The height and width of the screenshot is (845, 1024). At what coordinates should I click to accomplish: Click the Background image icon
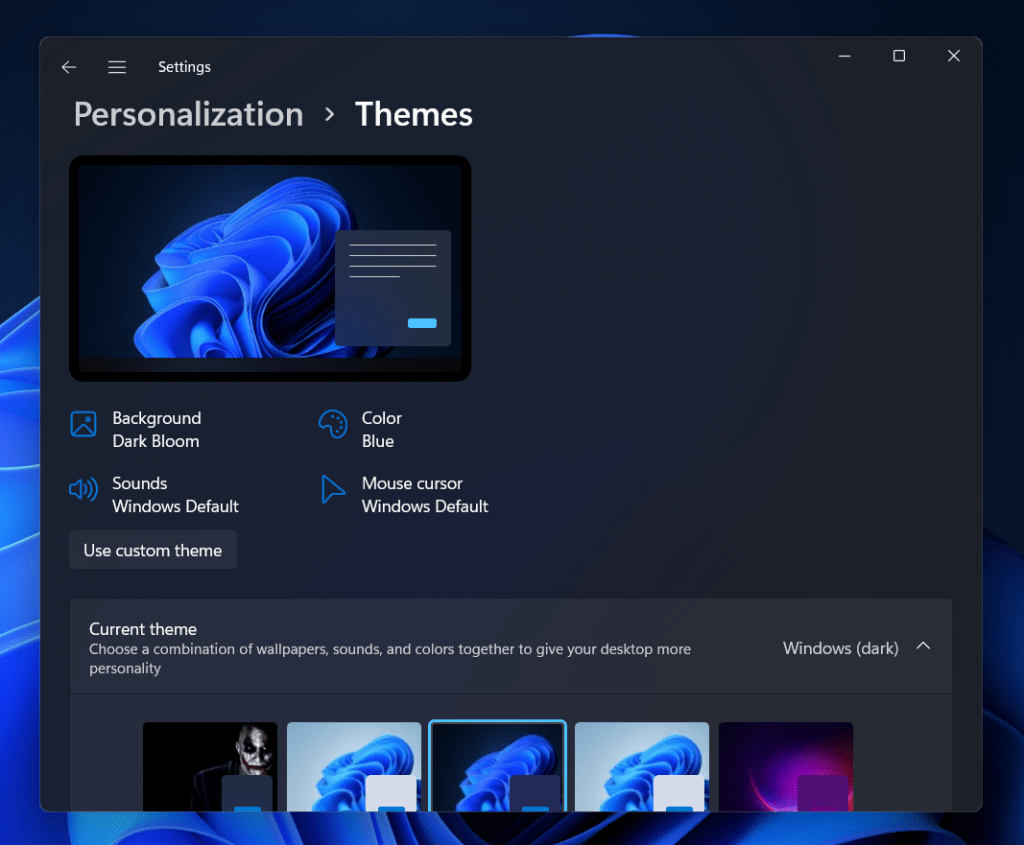(x=83, y=424)
